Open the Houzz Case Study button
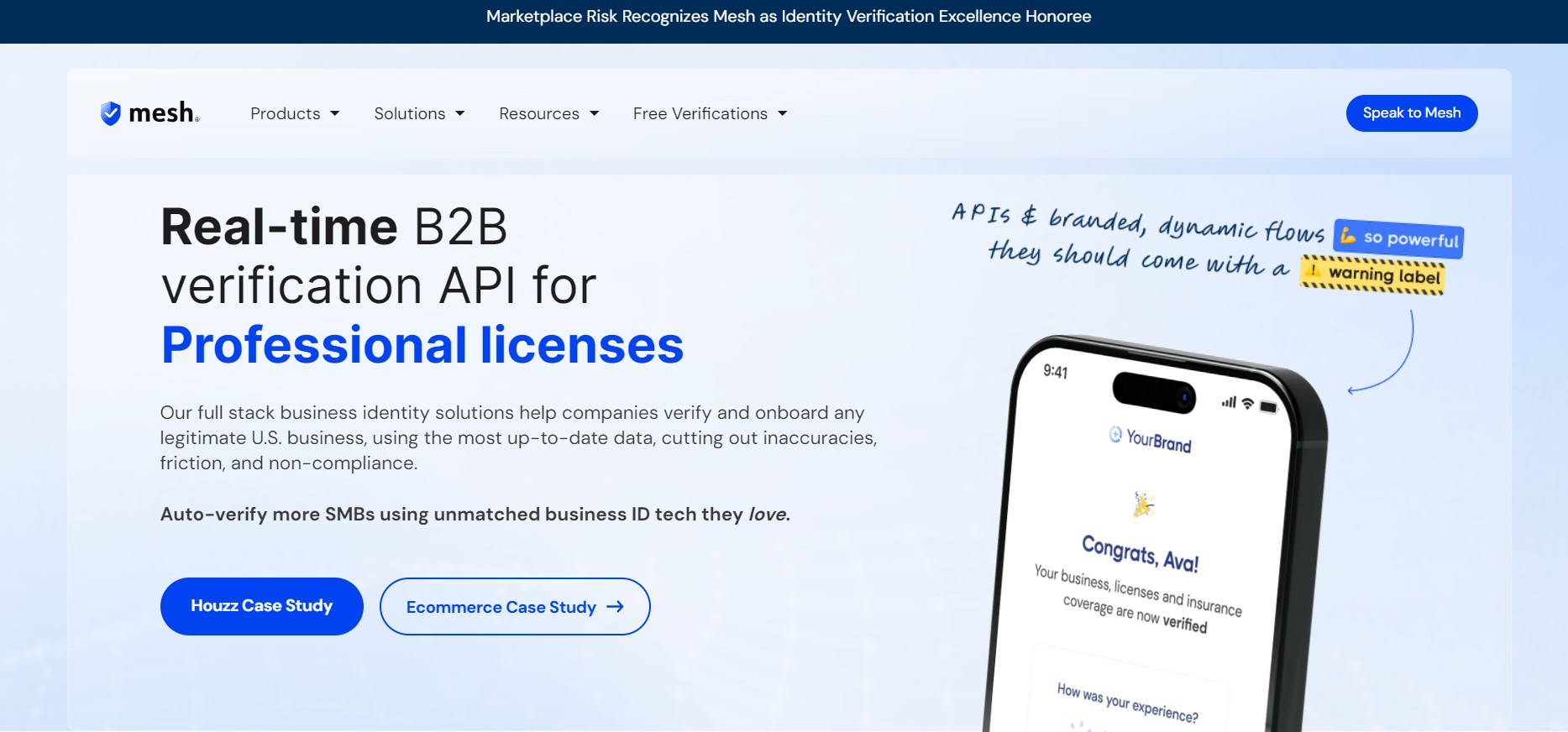The width and height of the screenshot is (1568, 732). [x=262, y=606]
